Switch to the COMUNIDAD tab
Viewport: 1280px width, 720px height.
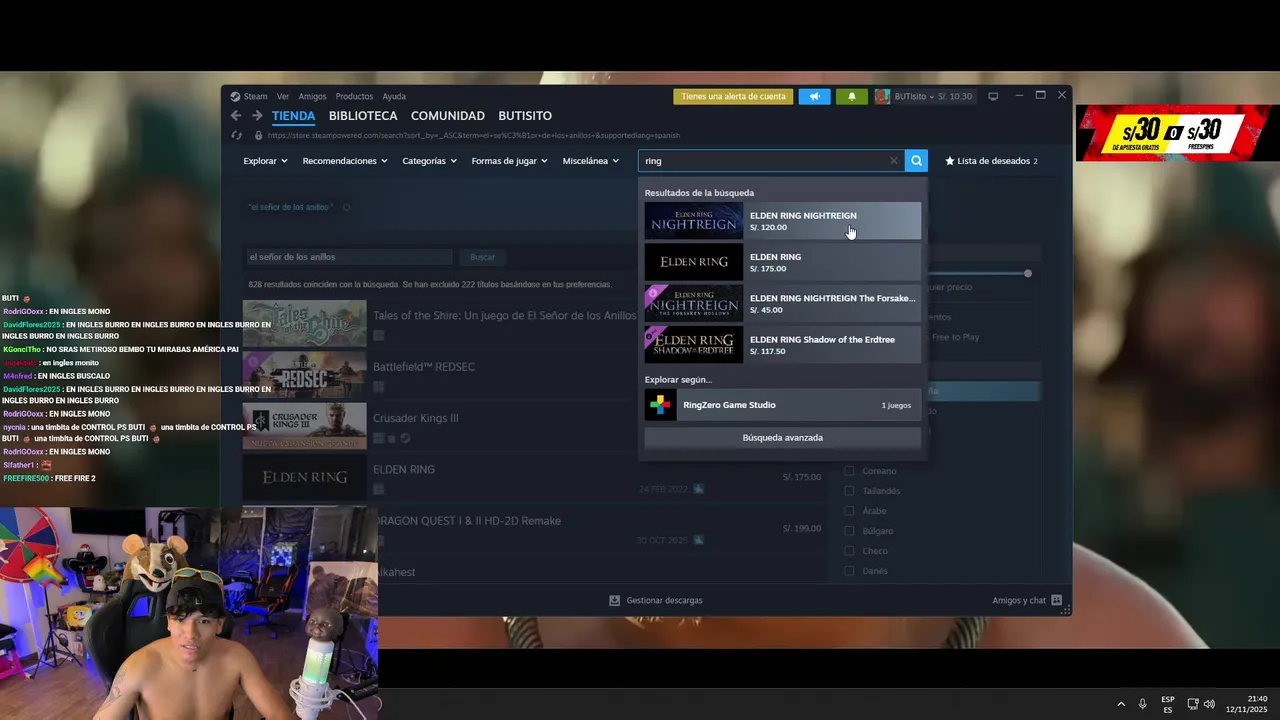tap(447, 116)
